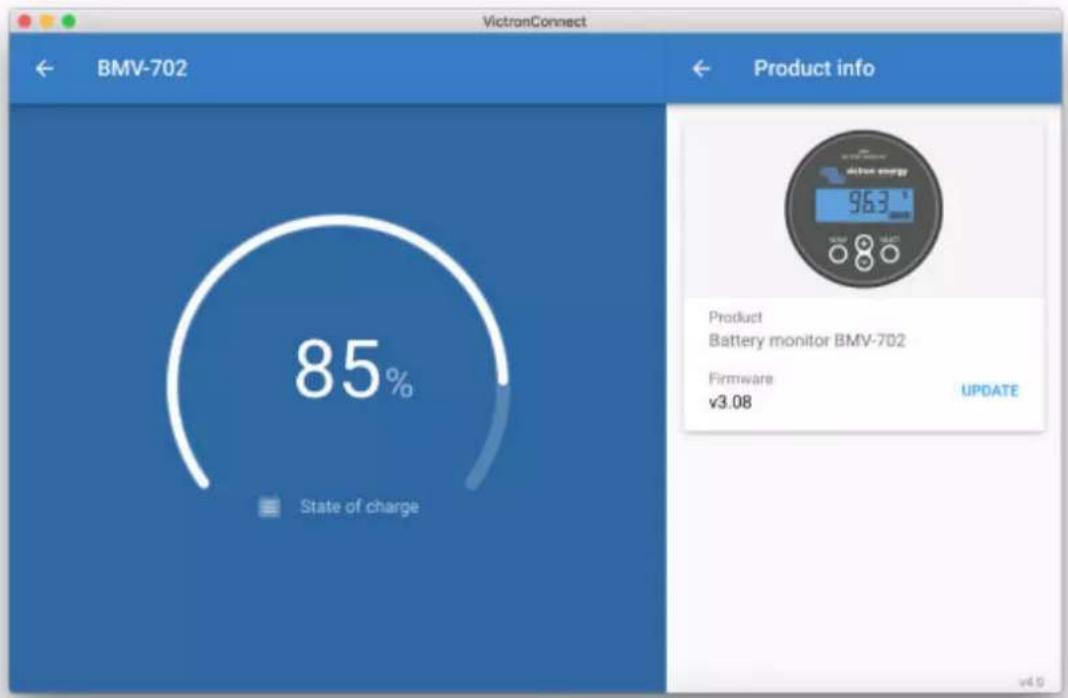Screen dimensions: 1068x698
Task: Go back from the BMV-702 screen
Action: [44, 68]
